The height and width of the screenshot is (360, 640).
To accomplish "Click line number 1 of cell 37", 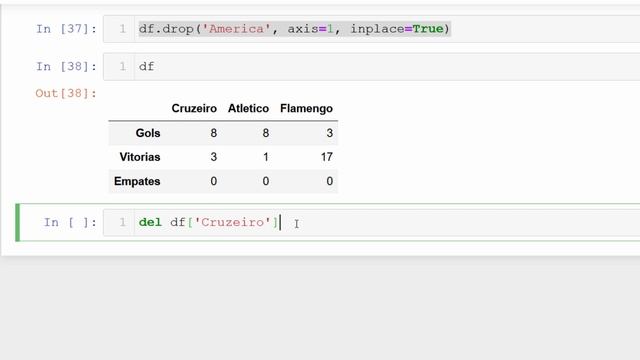I will [x=122, y=29].
